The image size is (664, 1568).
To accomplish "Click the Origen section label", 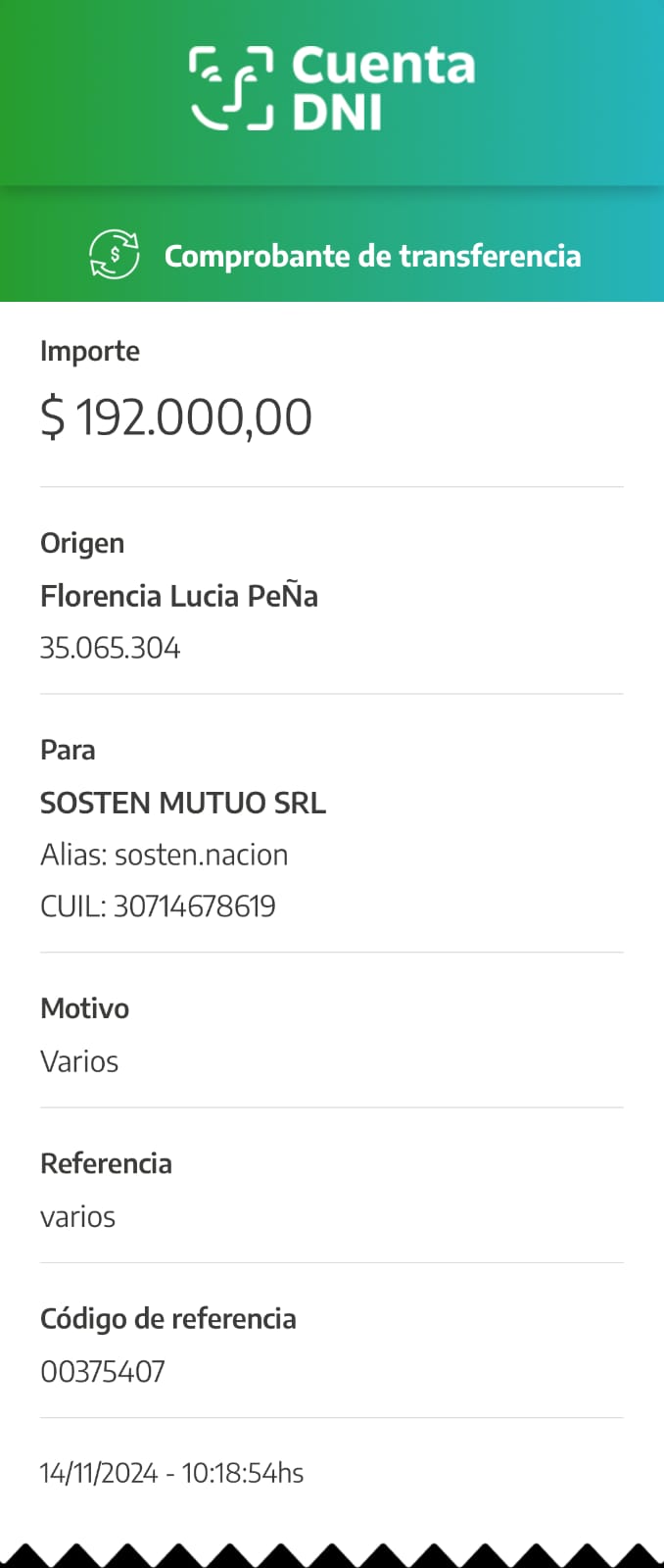I will (82, 543).
